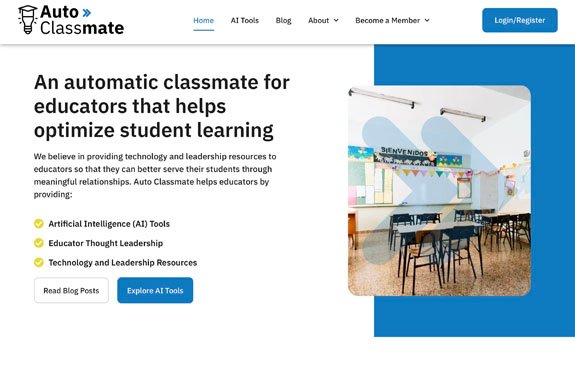575x365 pixels.
Task: Click the headline An automatic classmate for educators
Action: coord(162,106)
